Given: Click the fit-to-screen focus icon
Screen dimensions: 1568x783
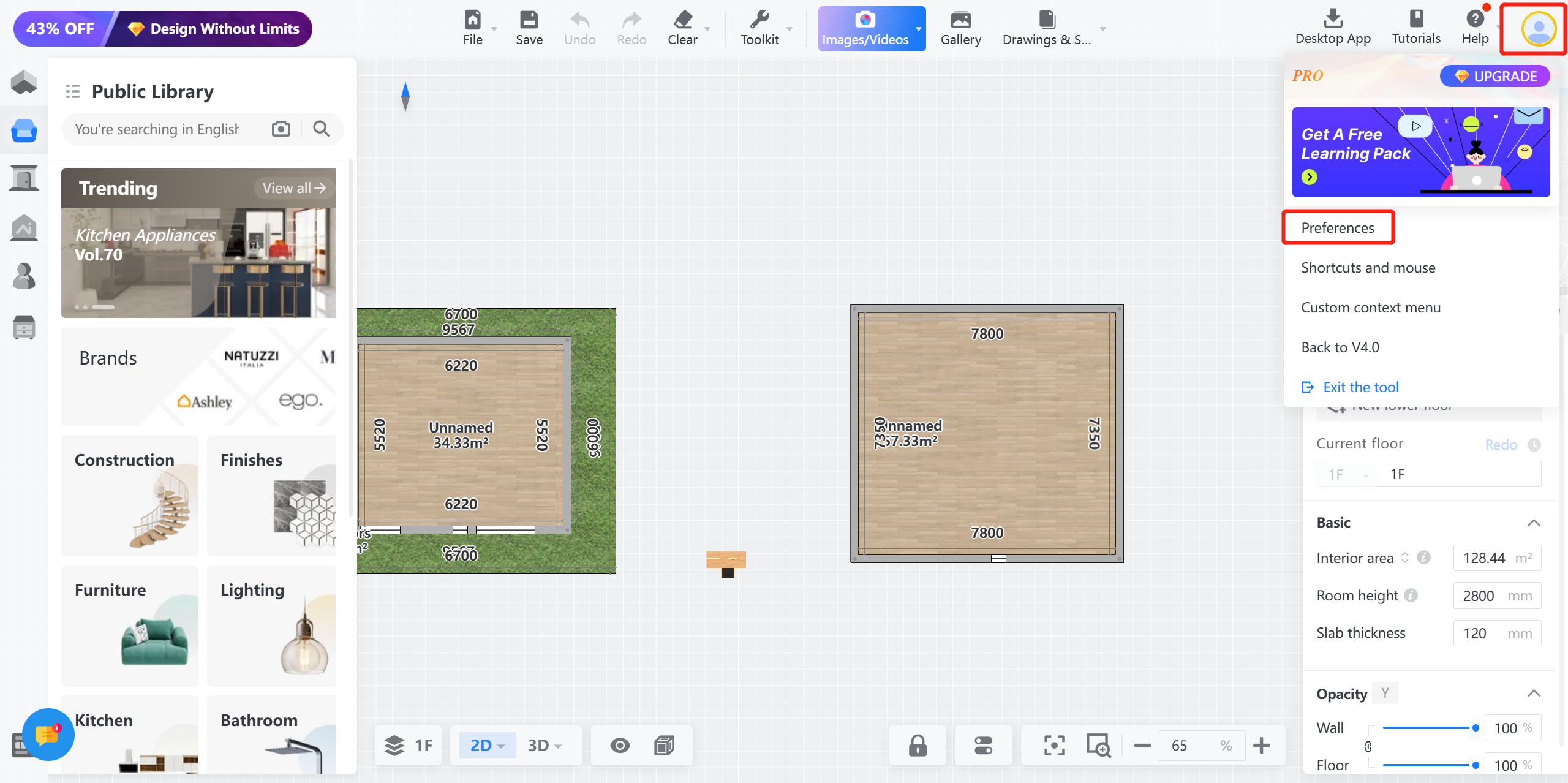Looking at the screenshot, I should pos(1053,746).
